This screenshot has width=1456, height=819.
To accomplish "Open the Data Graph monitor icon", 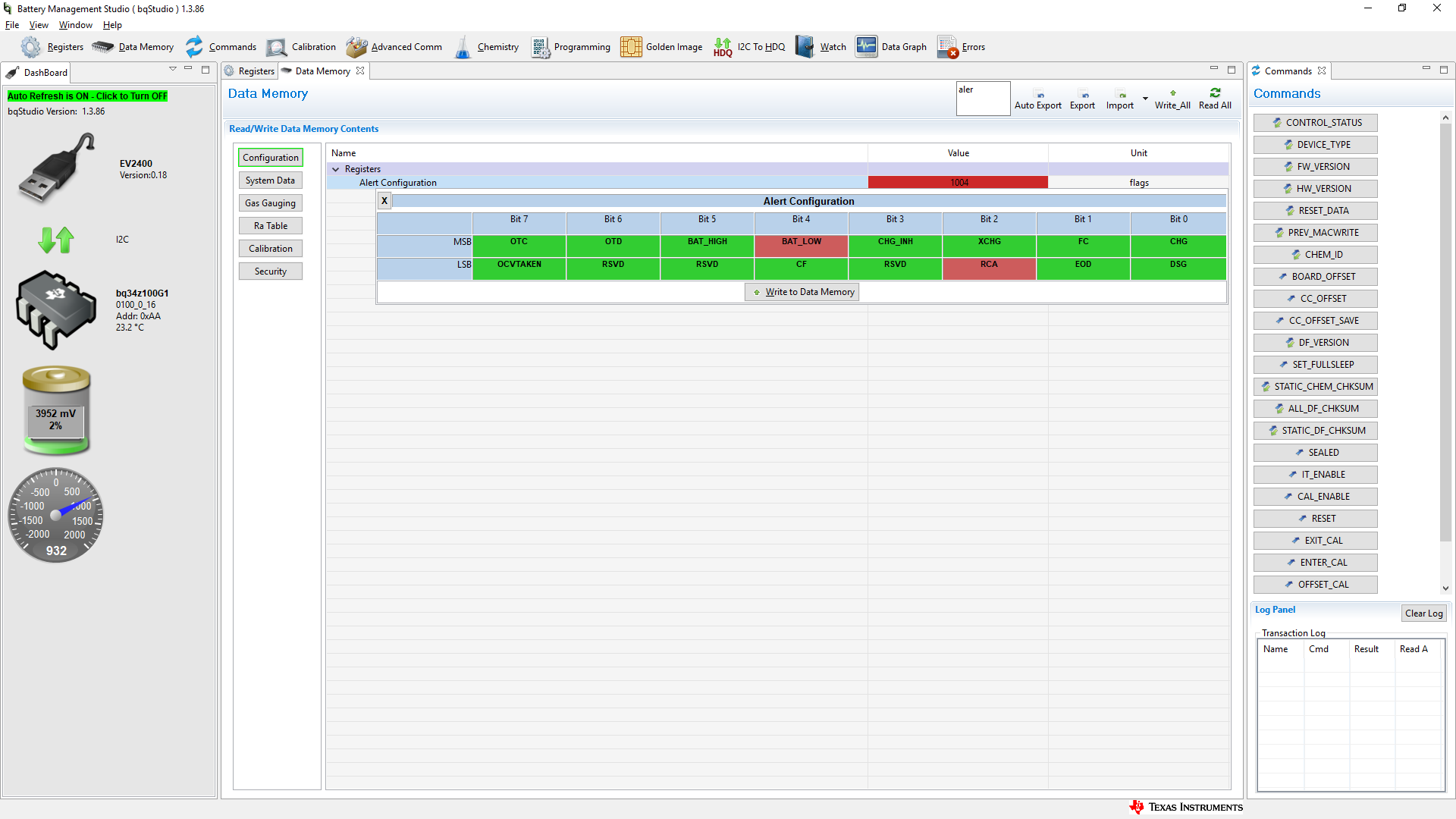I will (x=866, y=47).
